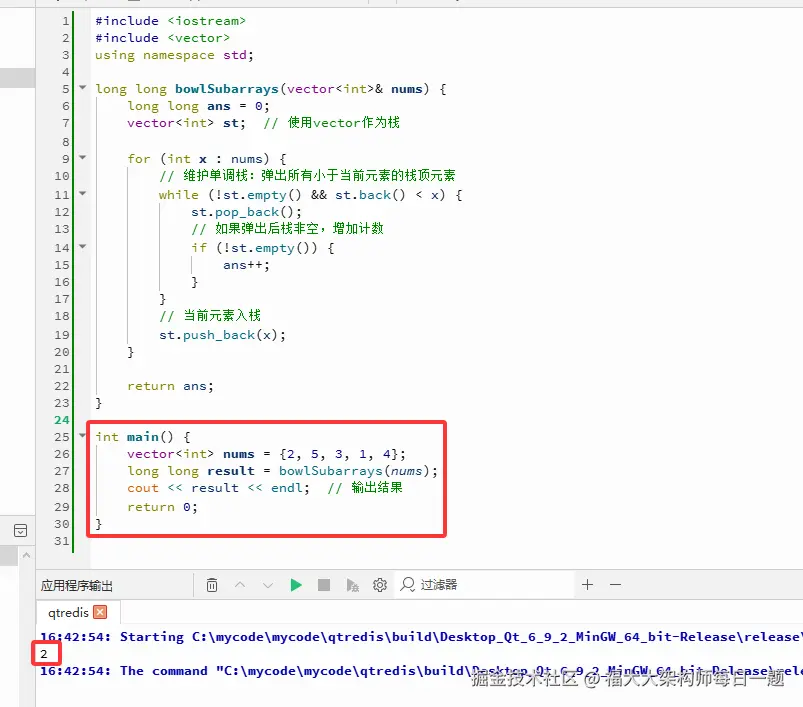Click the '#include <vector>' line
The image size is (803, 707).
coord(162,38)
